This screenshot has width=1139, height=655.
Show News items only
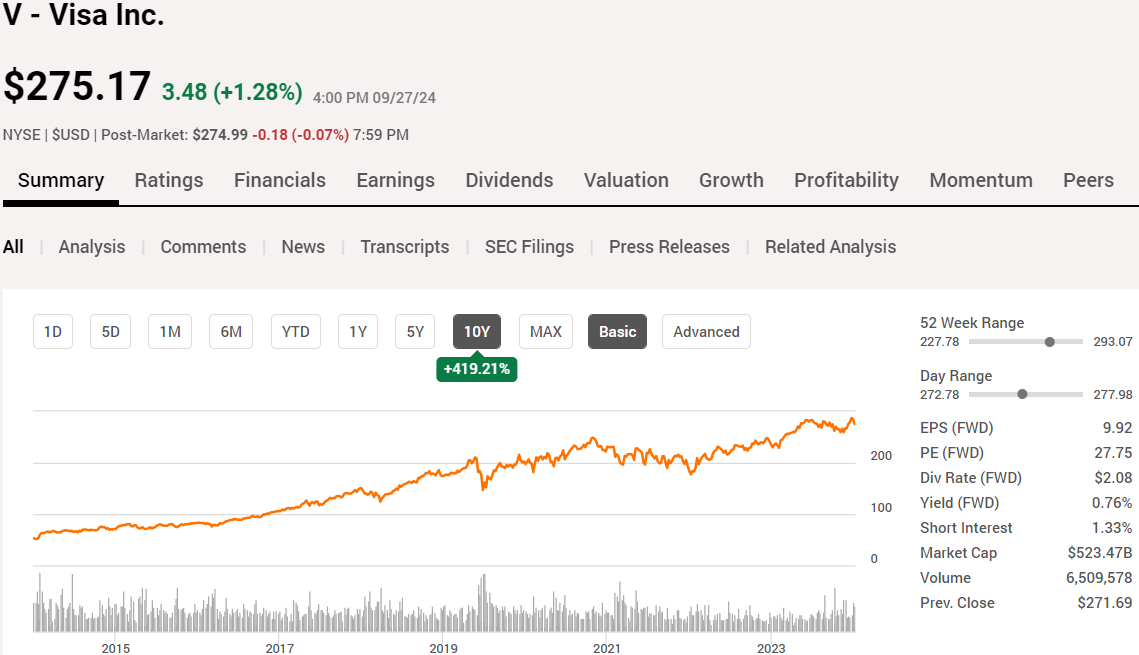[x=303, y=247]
